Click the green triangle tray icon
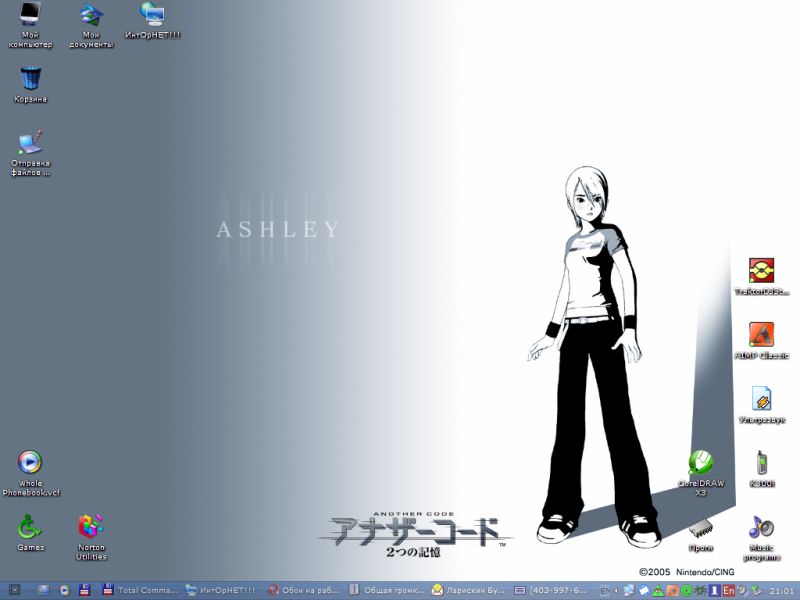The width and height of the screenshot is (800, 600). (658, 590)
